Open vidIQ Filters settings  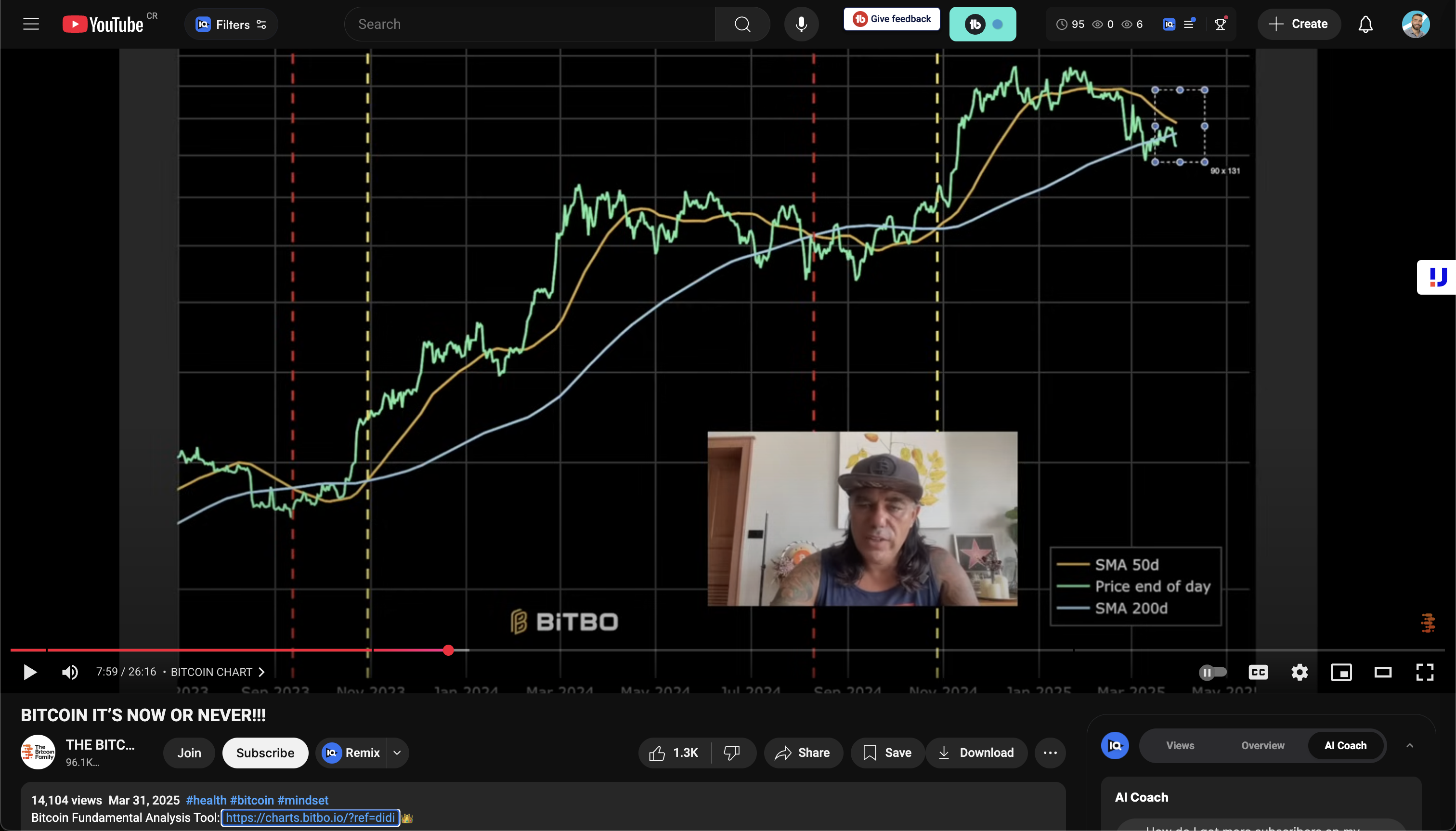pos(231,24)
